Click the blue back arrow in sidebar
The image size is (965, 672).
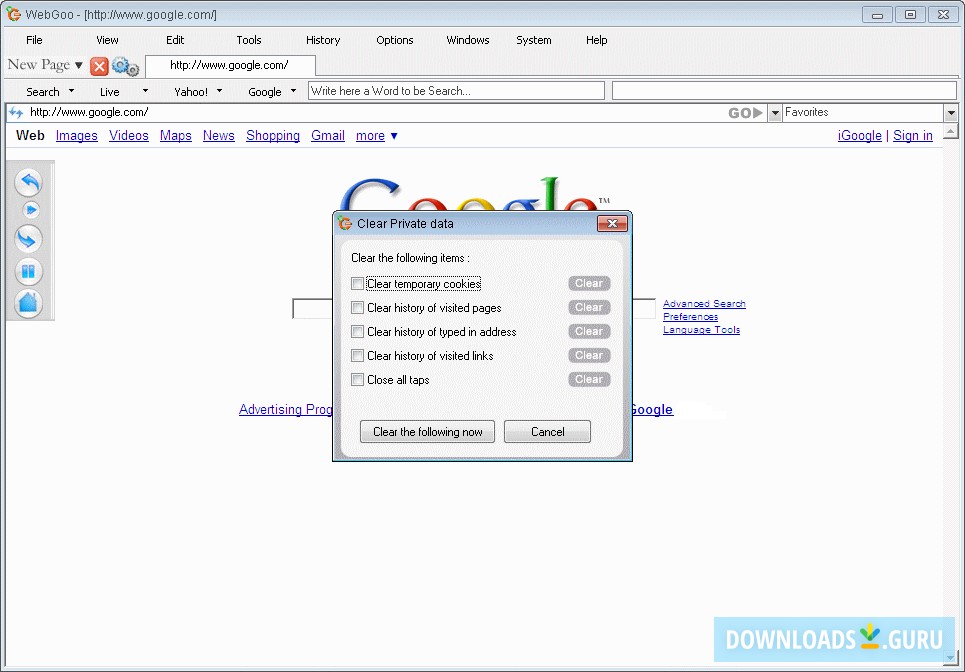tap(28, 183)
